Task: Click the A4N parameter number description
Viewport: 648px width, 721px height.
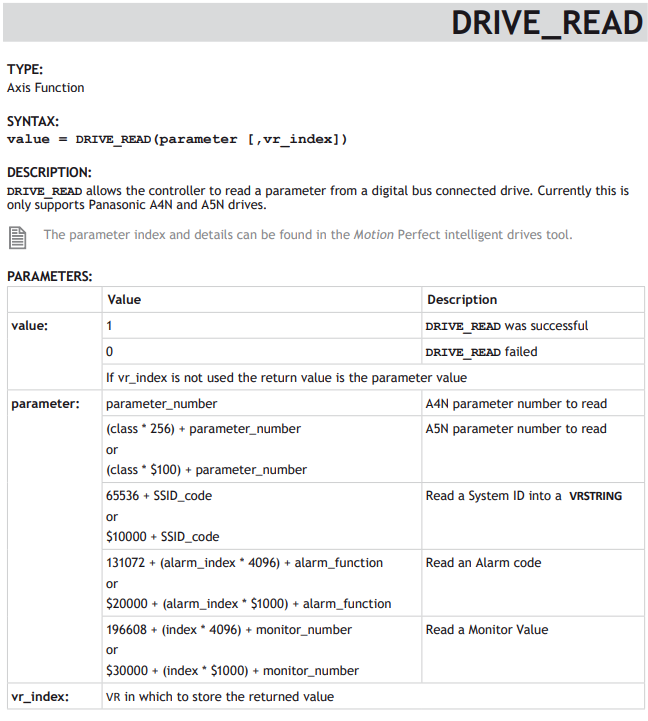Action: pyautogui.click(x=516, y=404)
